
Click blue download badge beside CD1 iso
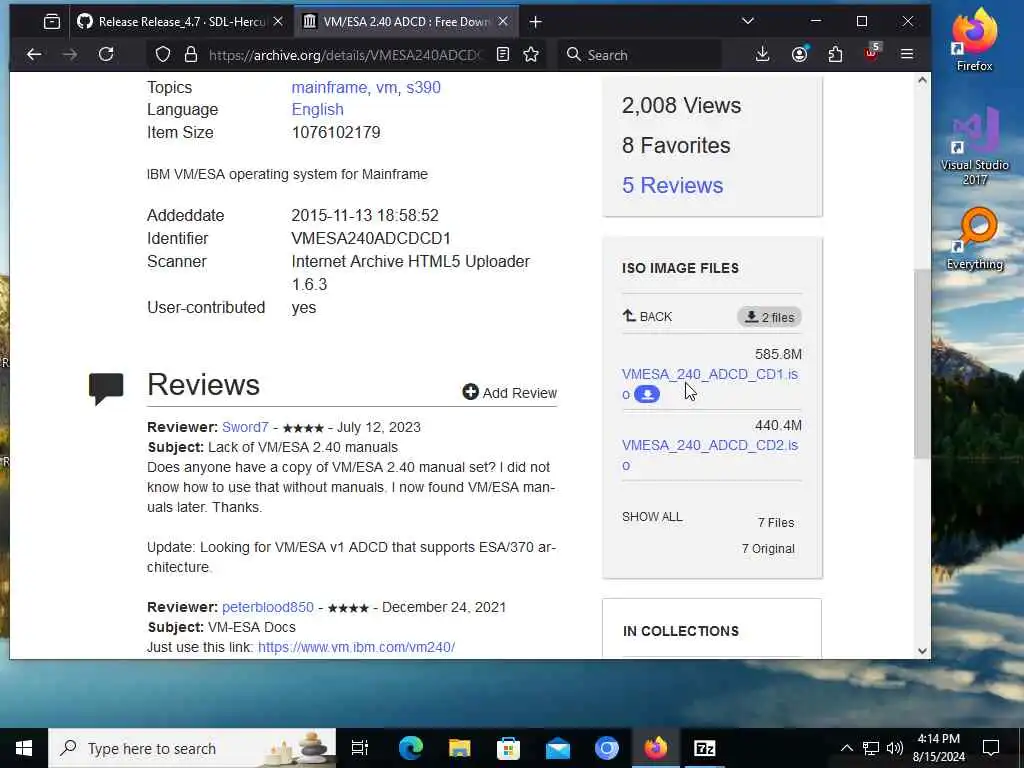pos(647,394)
